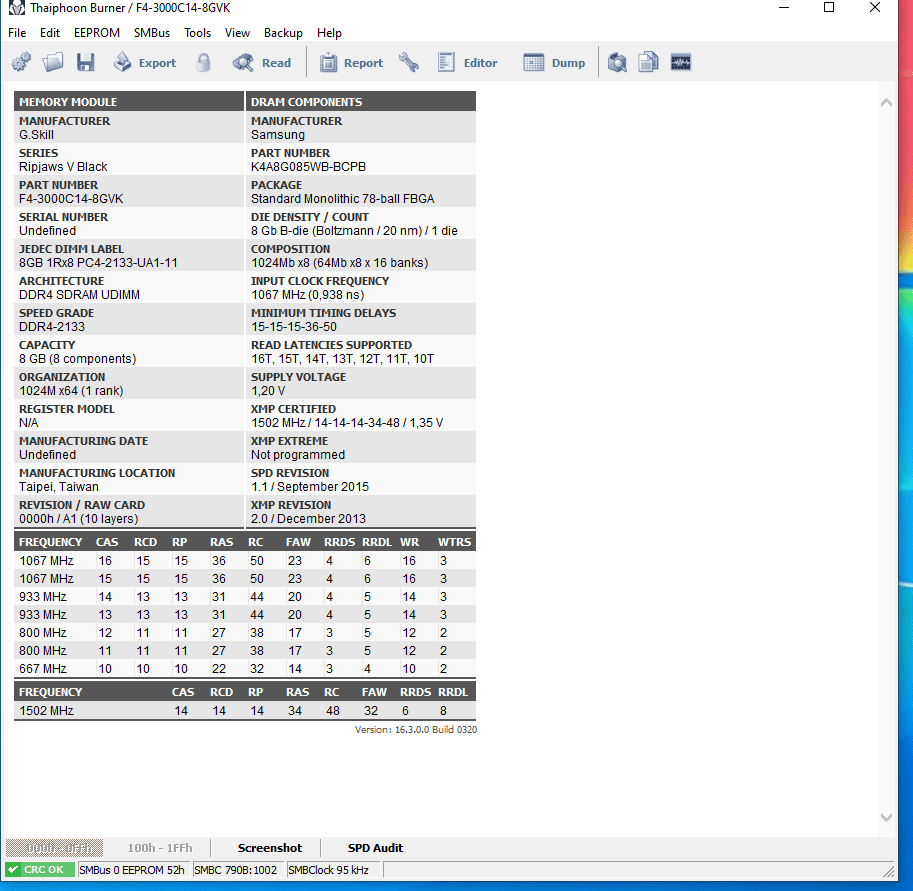Click the Taipei, Taiwan location value
913x891 pixels.
point(59,487)
